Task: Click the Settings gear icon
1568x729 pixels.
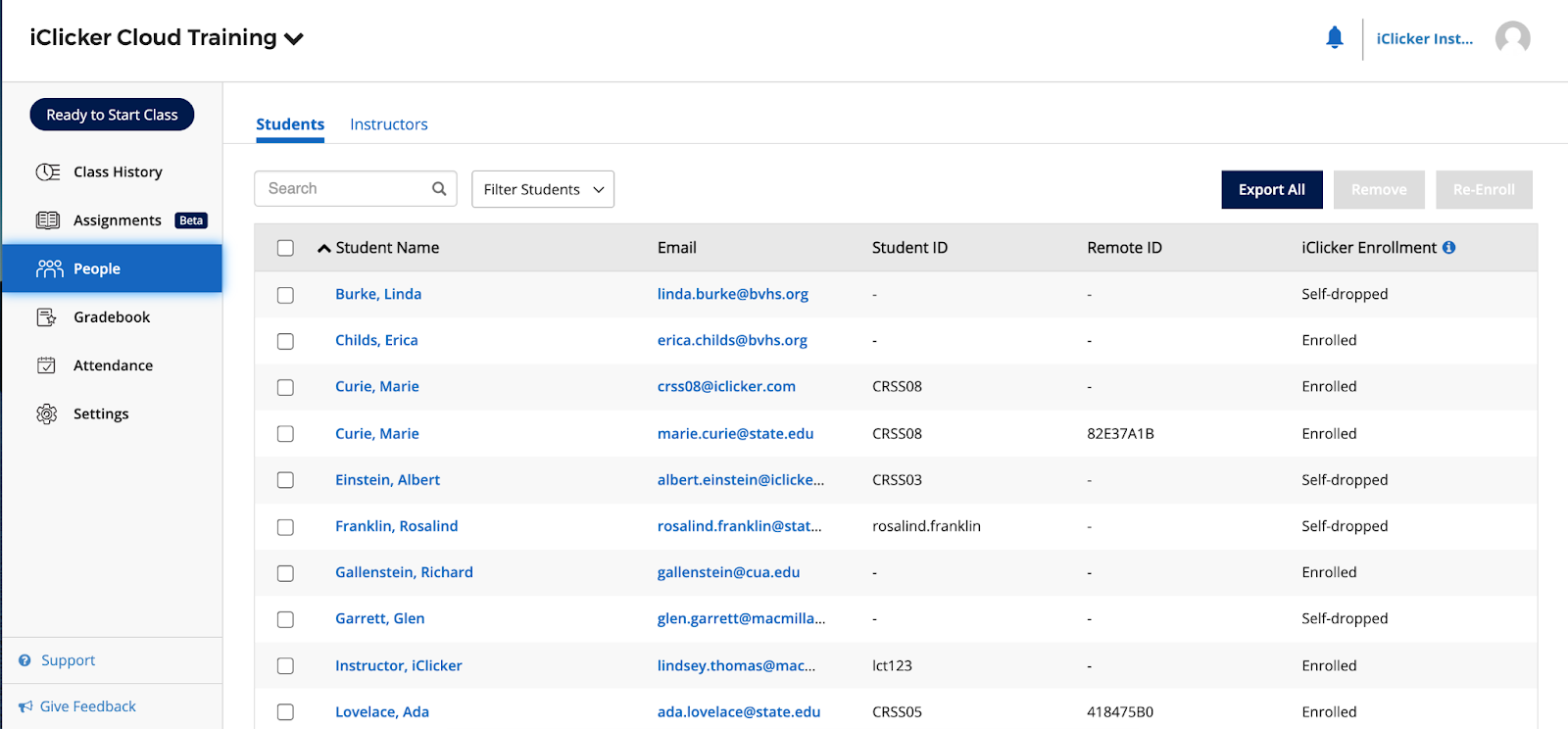Action: click(46, 413)
